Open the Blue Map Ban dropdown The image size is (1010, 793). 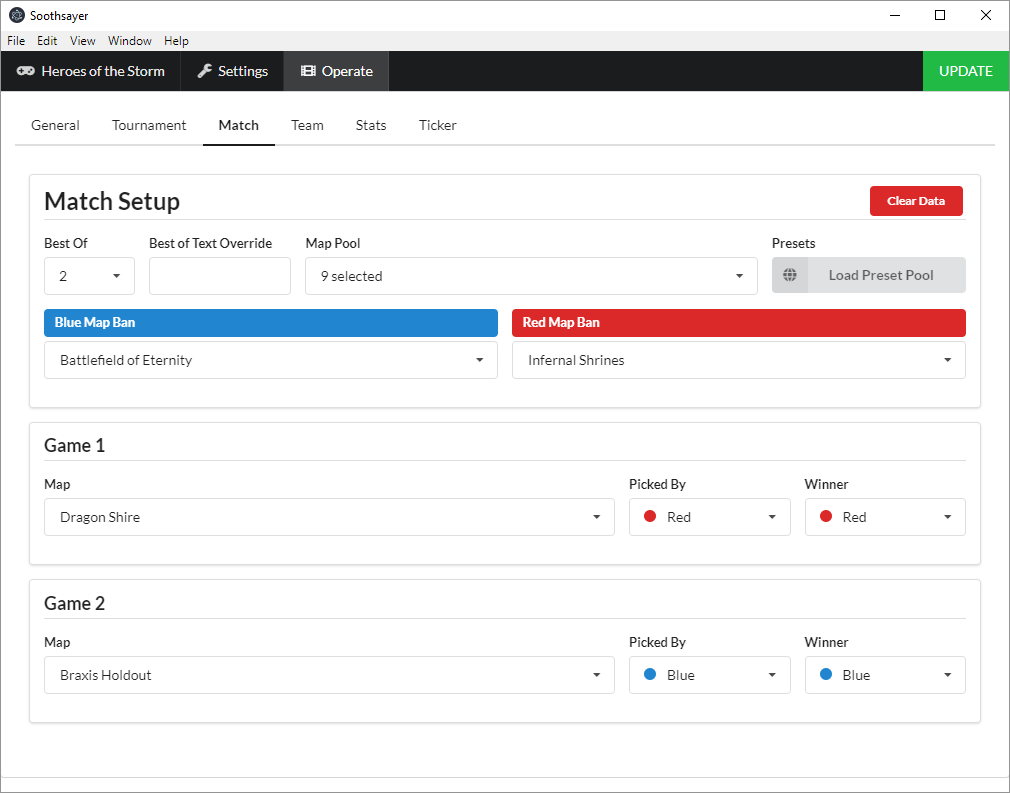coord(271,360)
